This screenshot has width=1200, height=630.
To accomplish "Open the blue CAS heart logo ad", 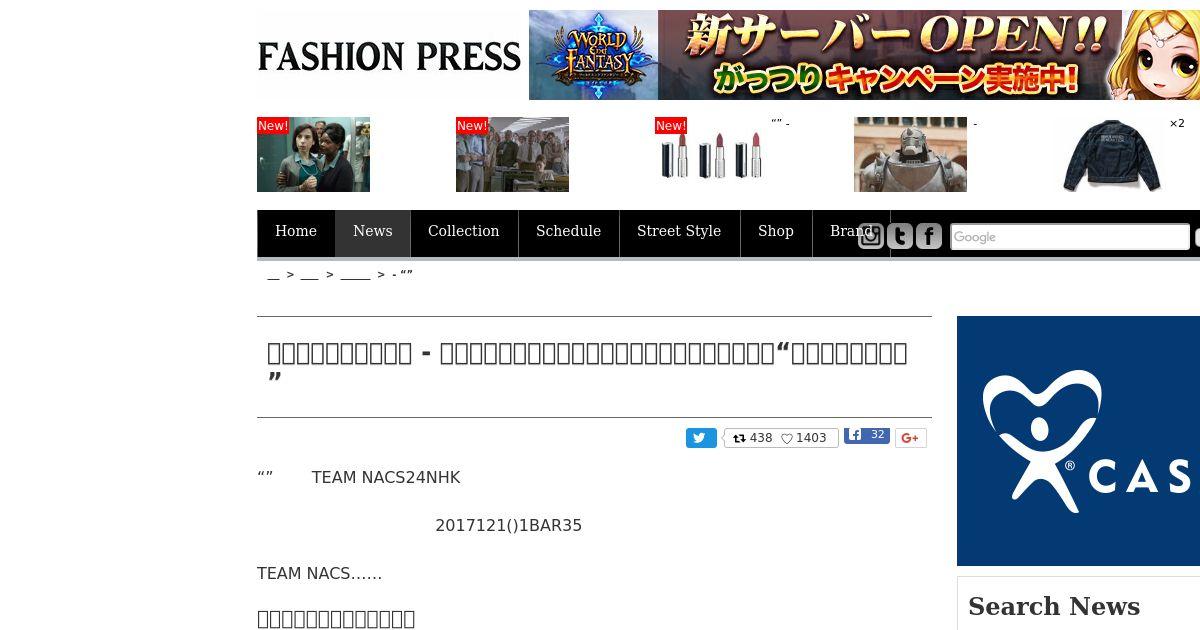I will [x=1078, y=441].
